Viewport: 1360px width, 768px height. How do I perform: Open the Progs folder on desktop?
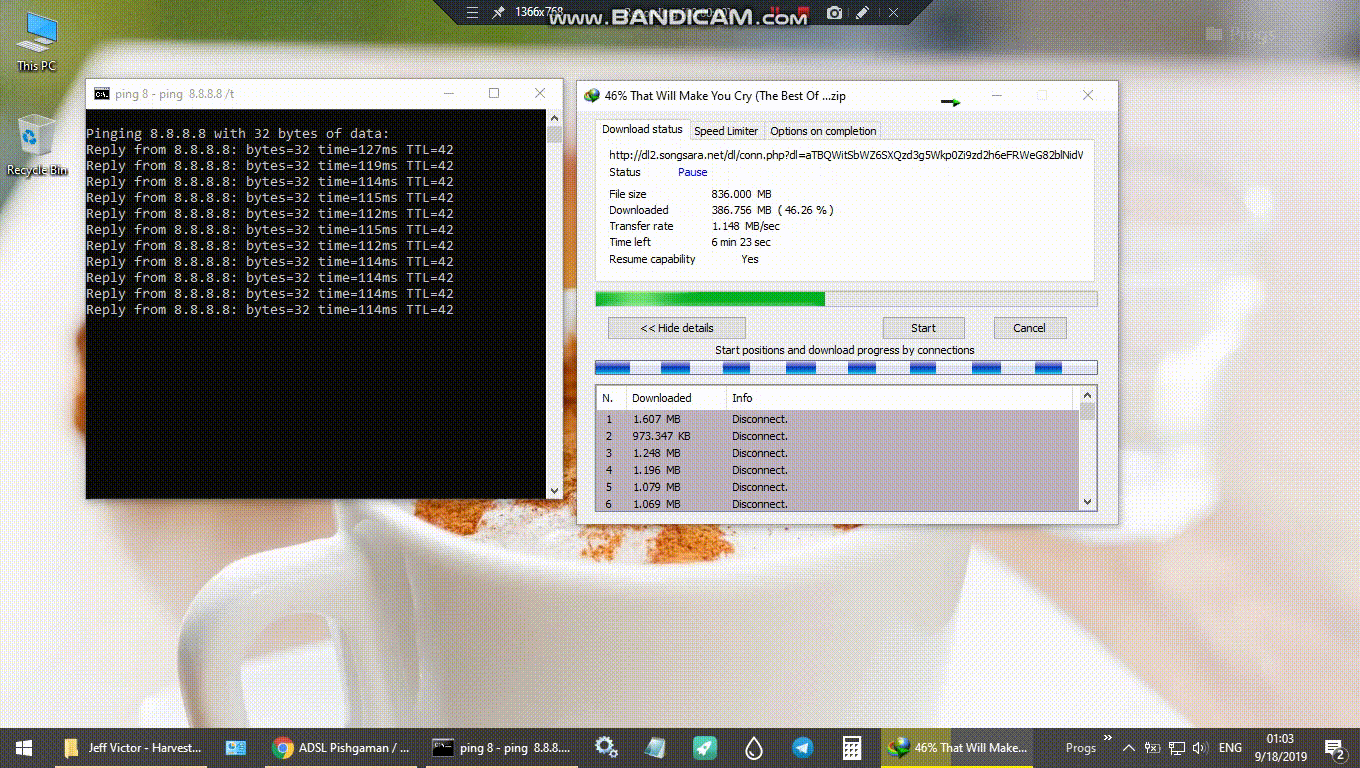pos(1240,34)
